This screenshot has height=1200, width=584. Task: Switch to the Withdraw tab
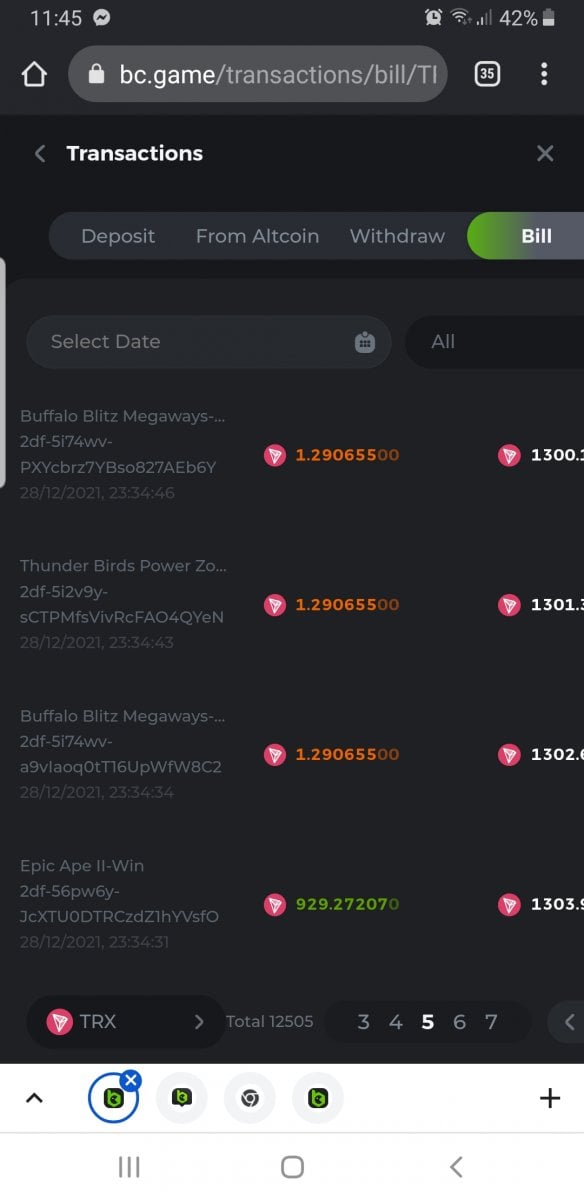point(397,236)
